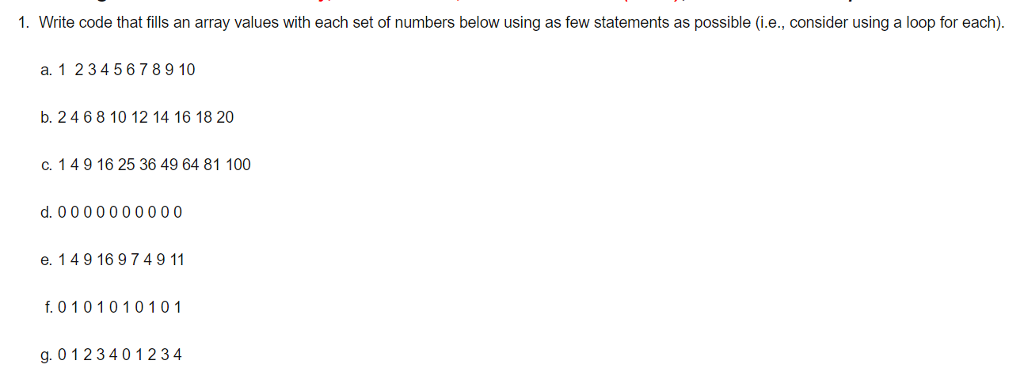Click the word "values" in the question

coord(255,23)
